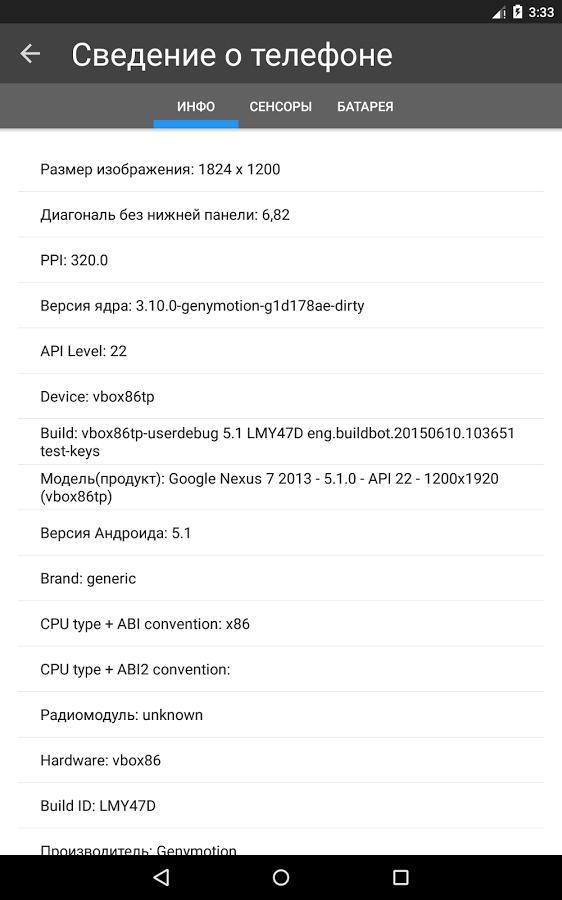Tap the Android Home circle button
The width and height of the screenshot is (562, 900).
(281, 877)
